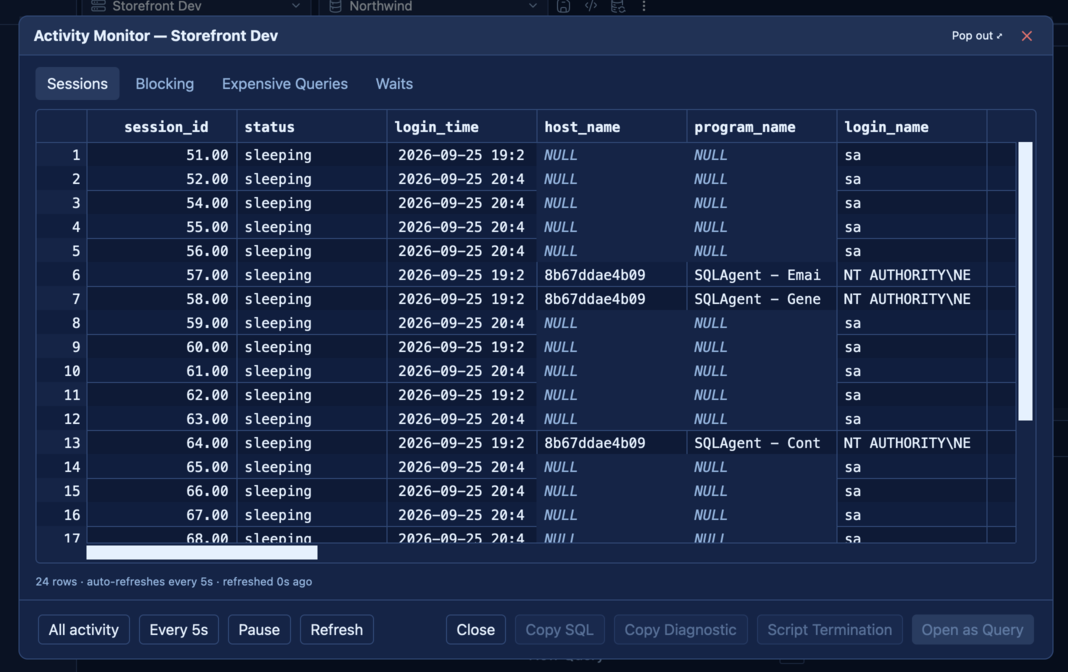
Task: Click the session_id cell 67.00
Action: (x=162, y=515)
